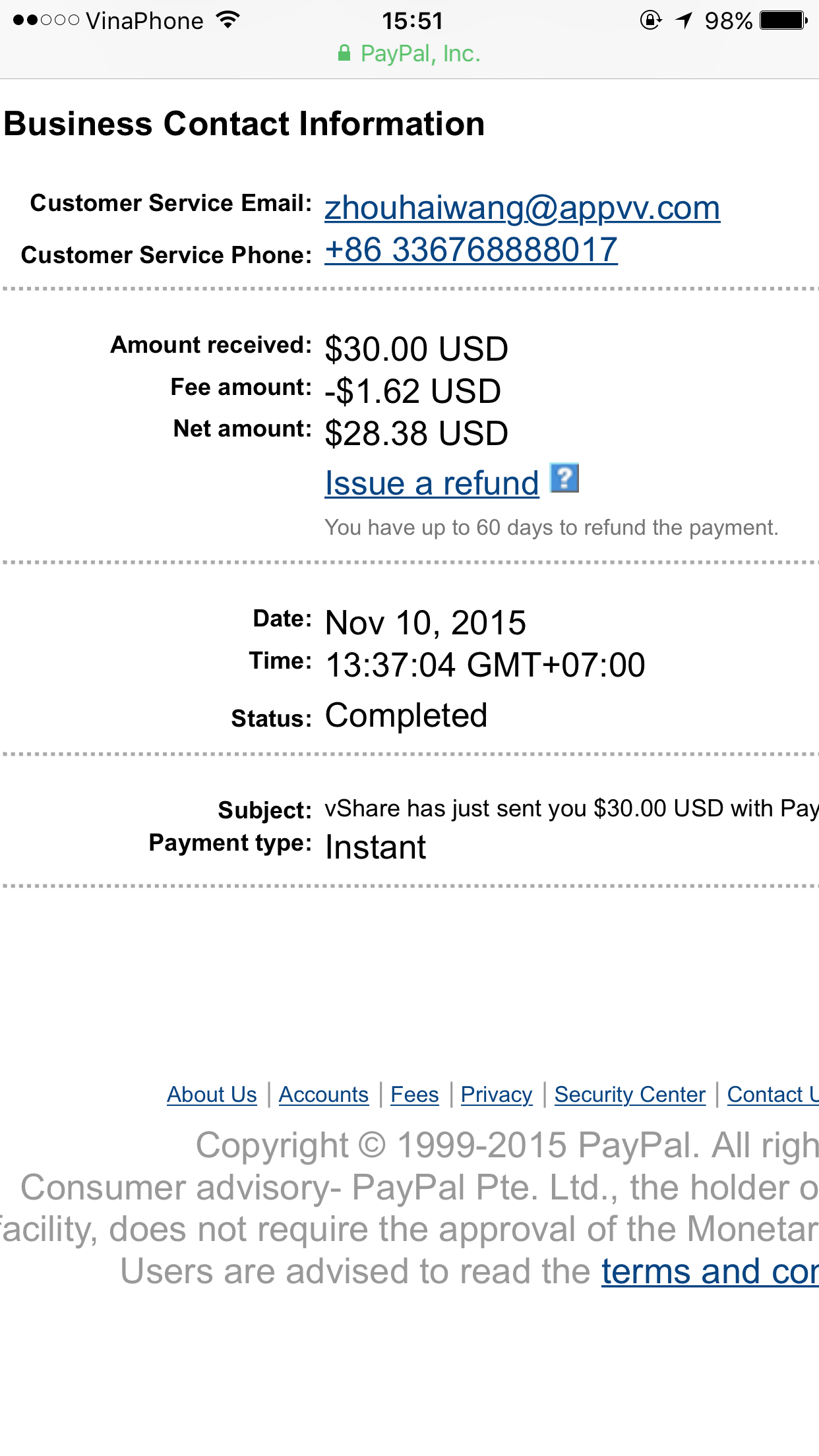This screenshot has height=1456, width=819.
Task: Click the refund help question mark icon
Action: [x=564, y=478]
